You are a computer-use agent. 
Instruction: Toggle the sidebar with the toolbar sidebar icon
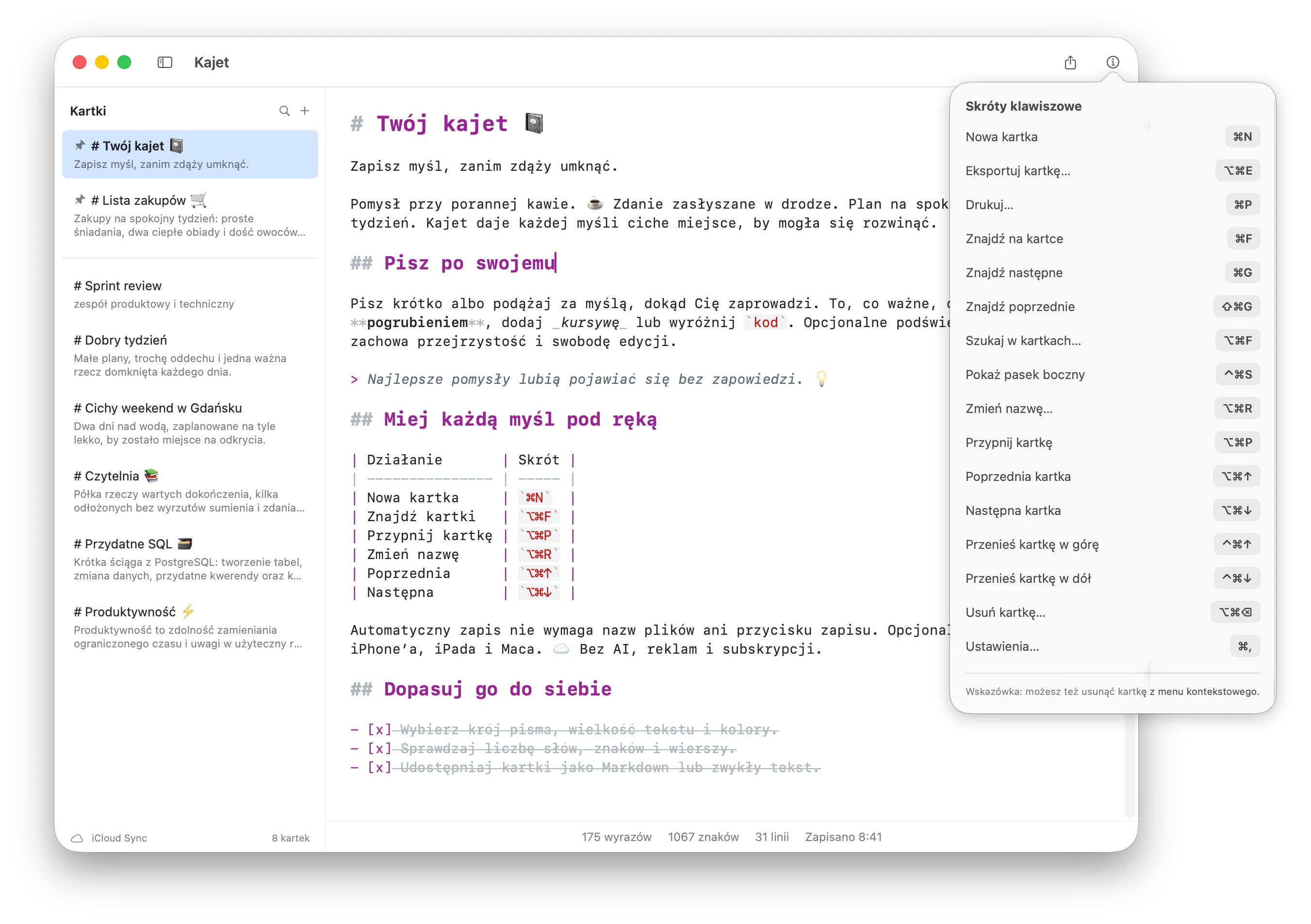(x=164, y=62)
